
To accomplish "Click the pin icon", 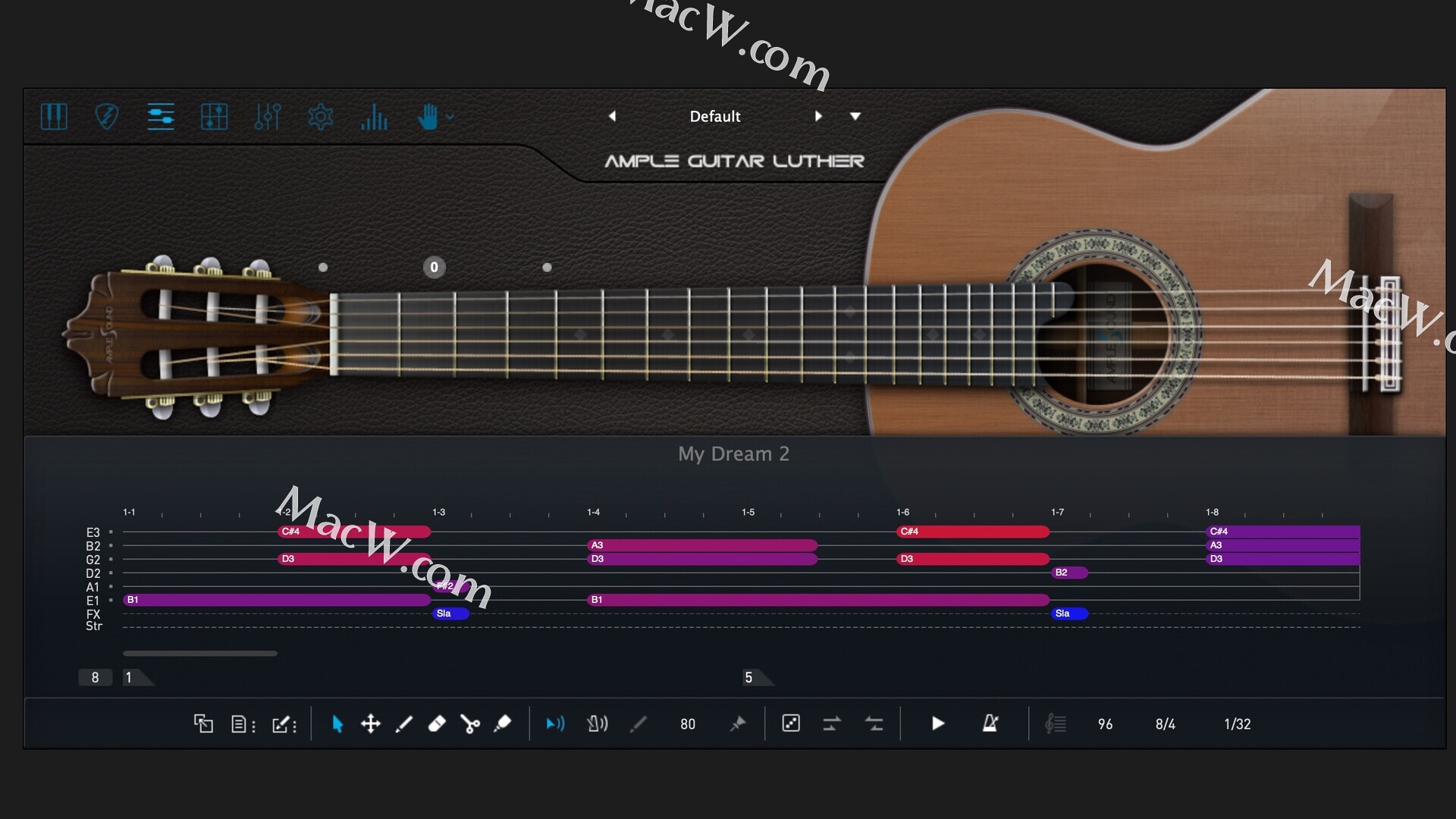I will pos(738,724).
